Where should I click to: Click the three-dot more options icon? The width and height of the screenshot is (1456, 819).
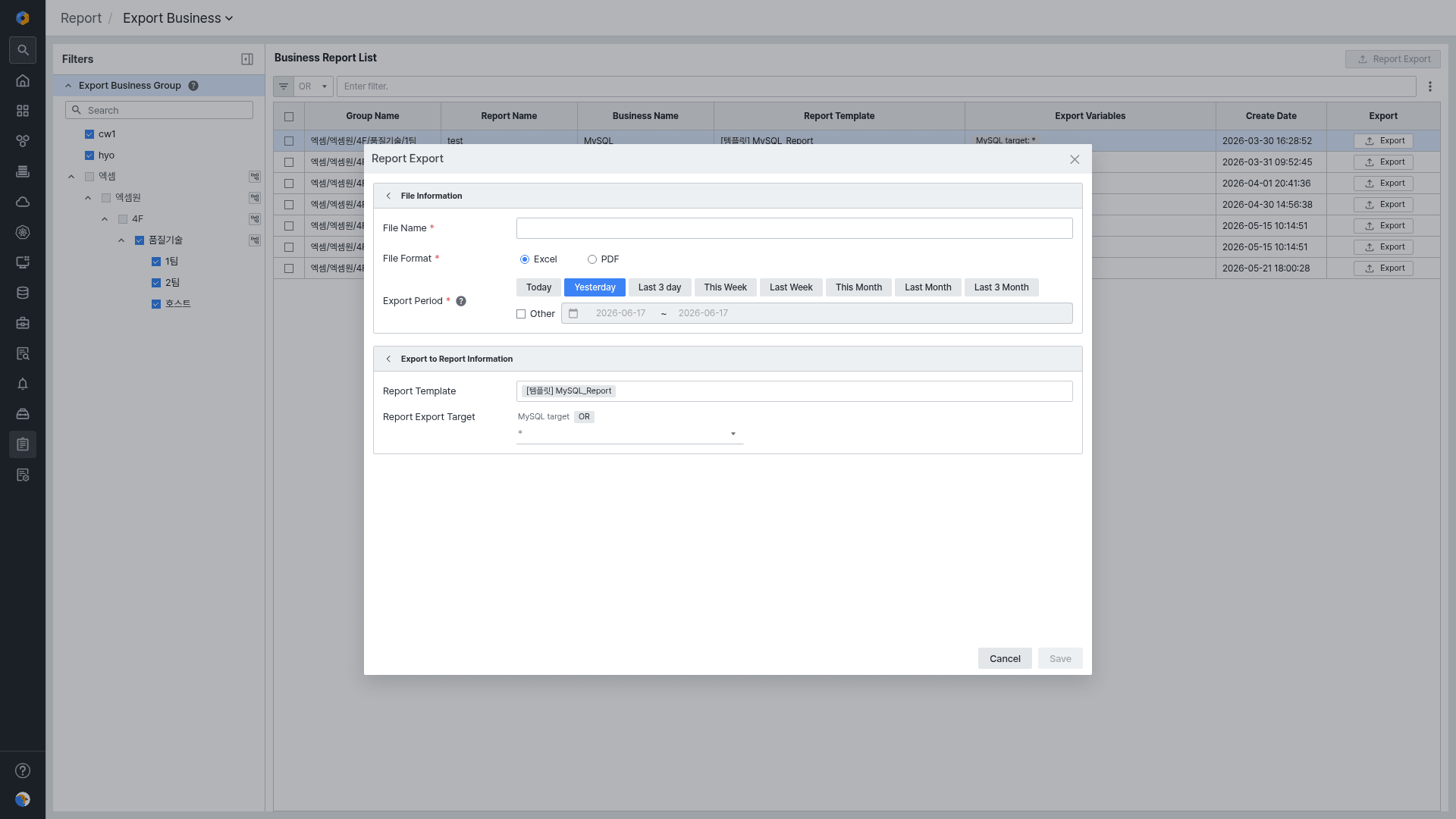(x=1430, y=86)
